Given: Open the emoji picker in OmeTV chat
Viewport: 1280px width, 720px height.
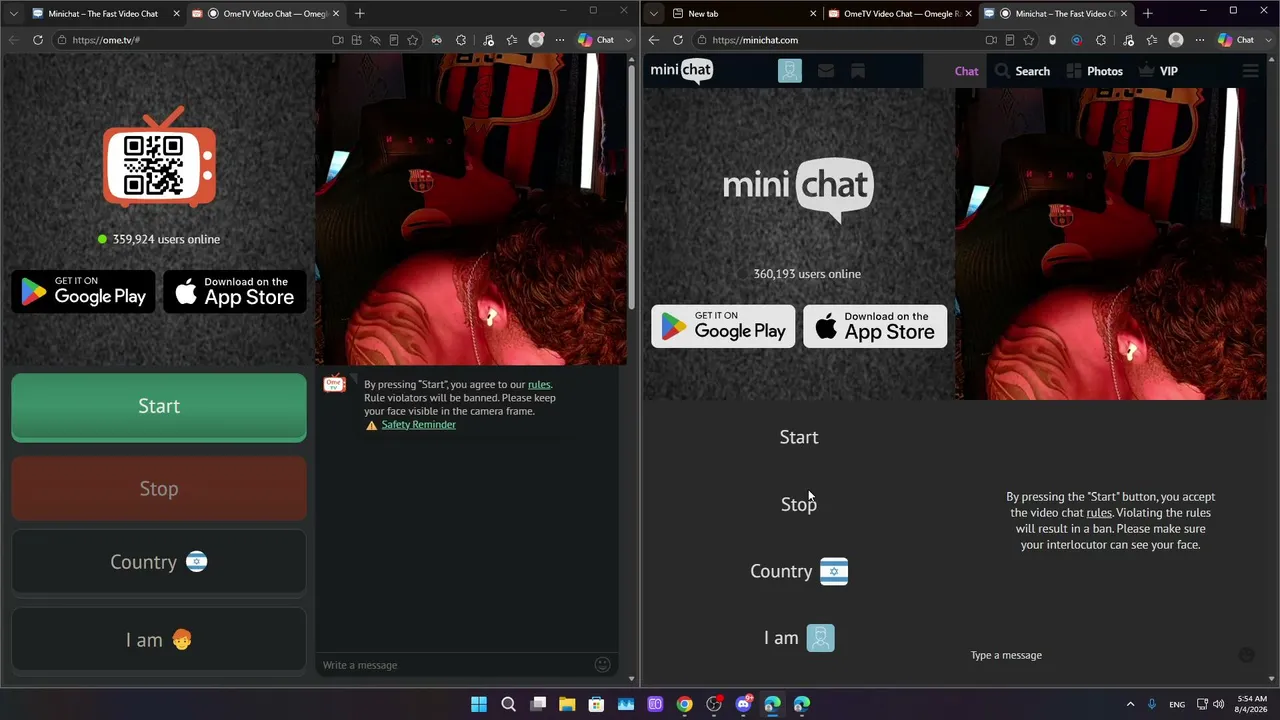Looking at the screenshot, I should (602, 664).
